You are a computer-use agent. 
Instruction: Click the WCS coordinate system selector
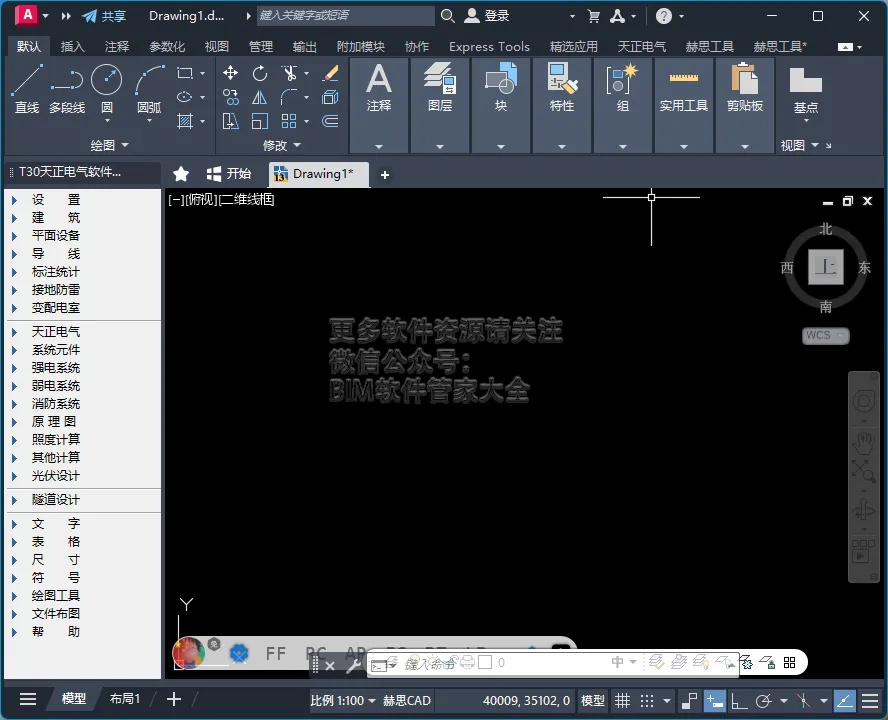pyautogui.click(x=825, y=335)
